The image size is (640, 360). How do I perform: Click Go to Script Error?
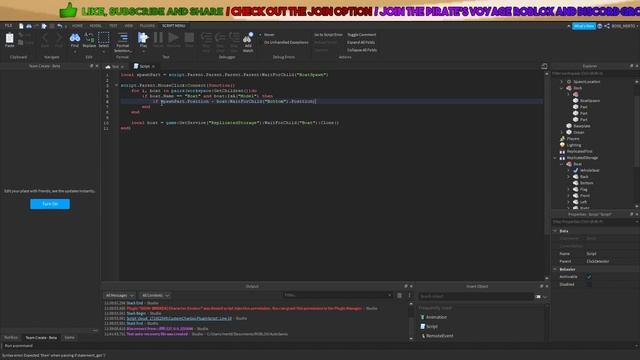click(x=328, y=35)
